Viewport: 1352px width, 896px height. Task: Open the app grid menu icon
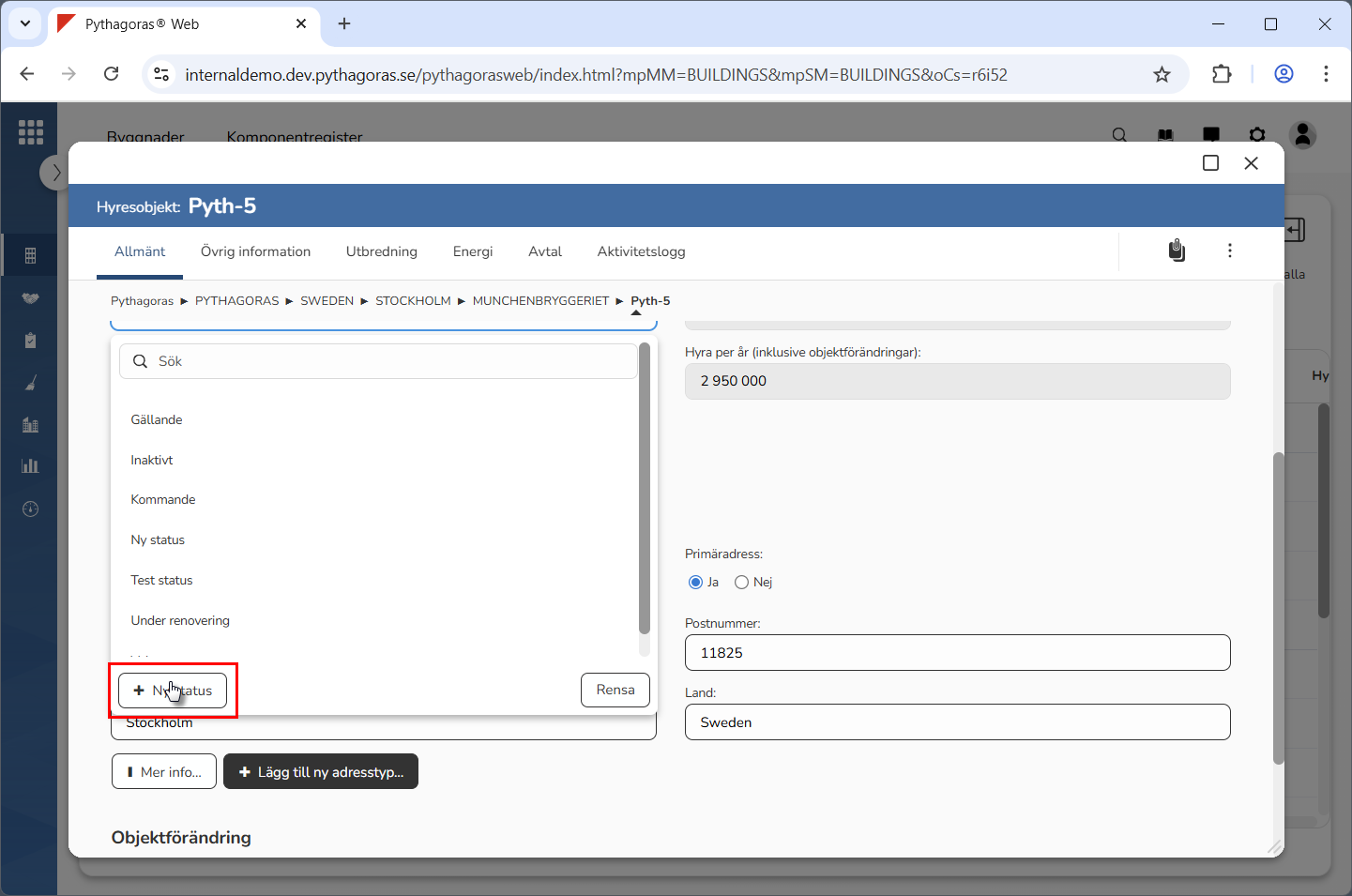tap(31, 132)
